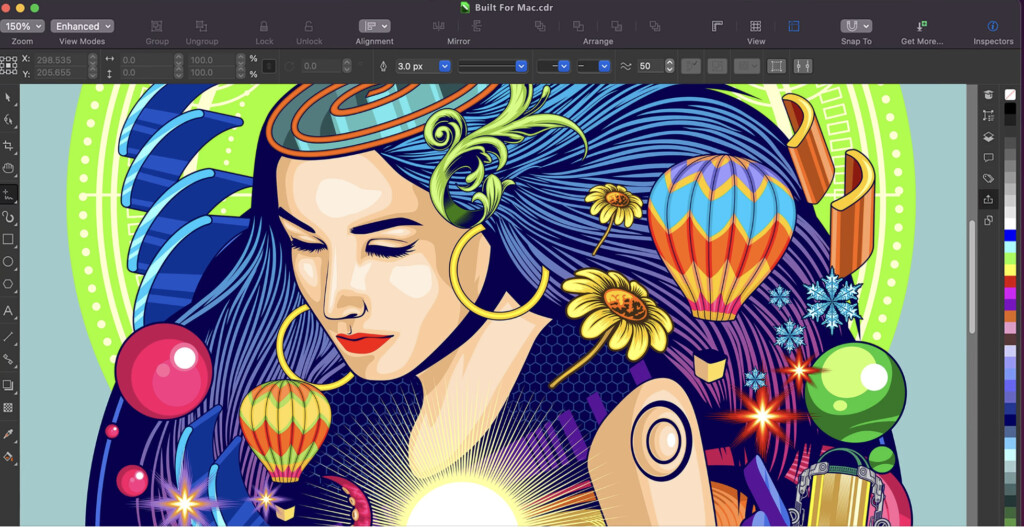This screenshot has height=528, width=1024.
Task: Open the Alignment dropdown
Action: [374, 26]
